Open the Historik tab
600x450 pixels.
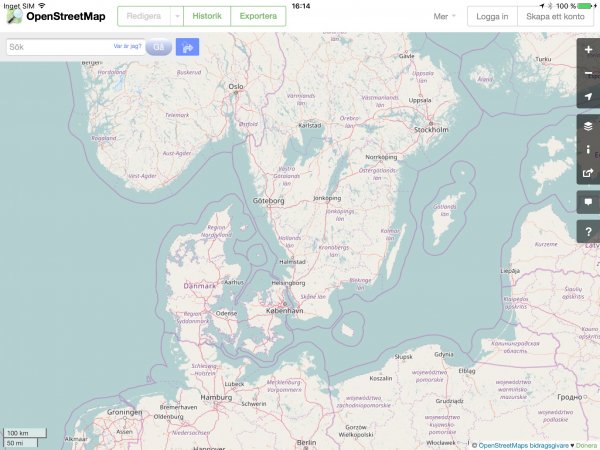pyautogui.click(x=207, y=17)
